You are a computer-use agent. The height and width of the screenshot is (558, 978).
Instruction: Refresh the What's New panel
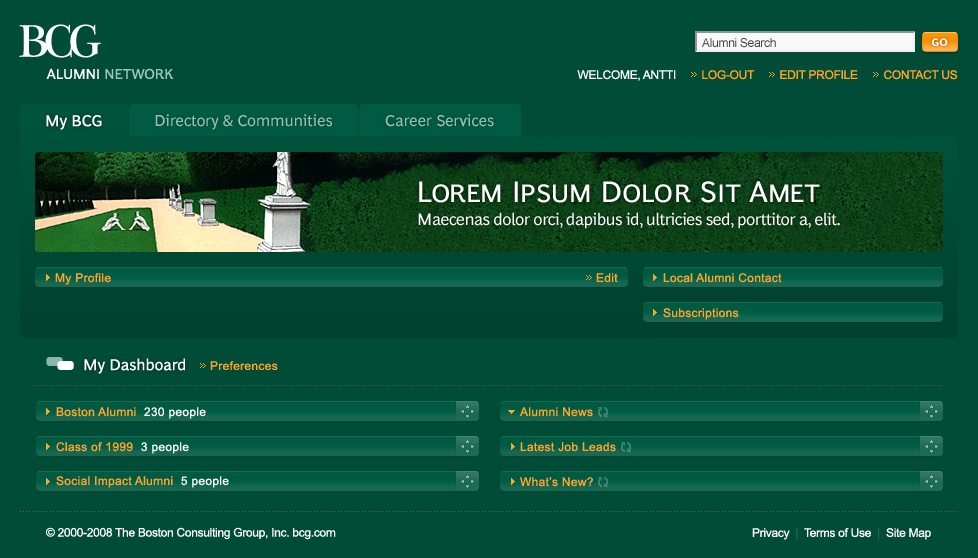coord(604,482)
